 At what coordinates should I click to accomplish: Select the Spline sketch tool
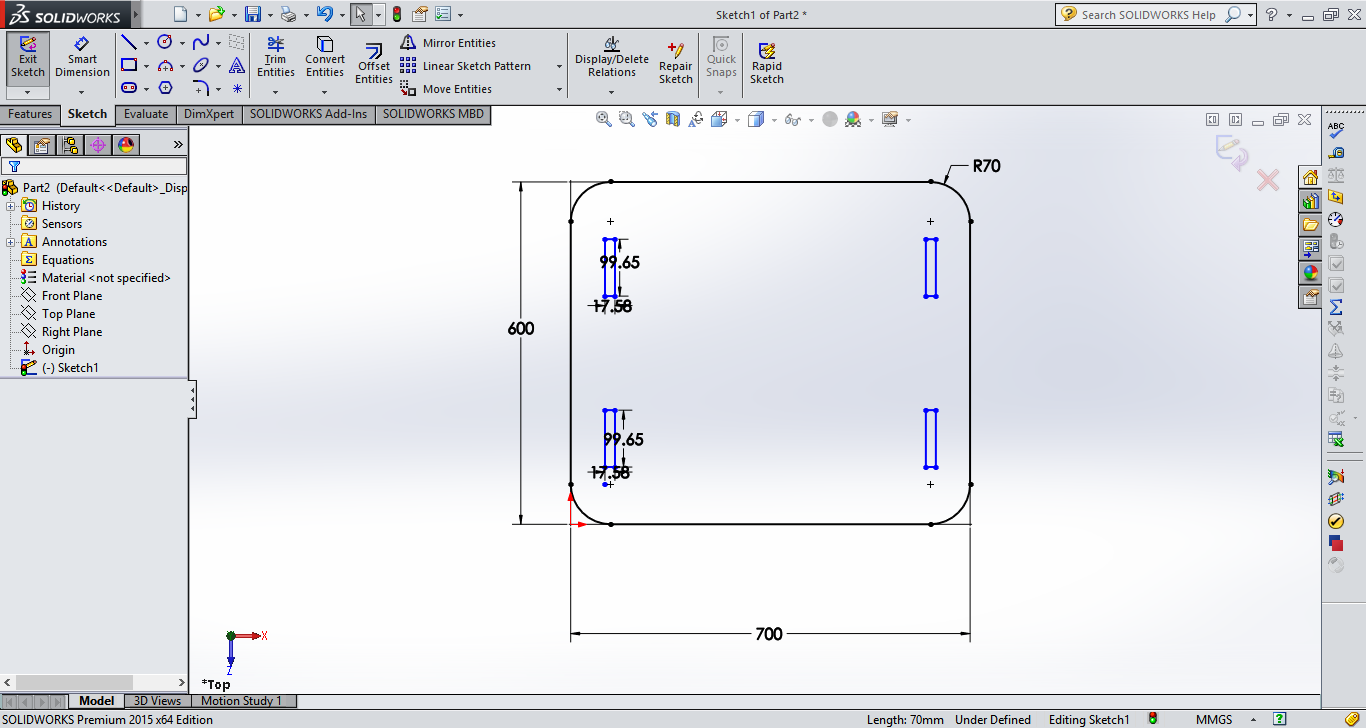click(201, 42)
